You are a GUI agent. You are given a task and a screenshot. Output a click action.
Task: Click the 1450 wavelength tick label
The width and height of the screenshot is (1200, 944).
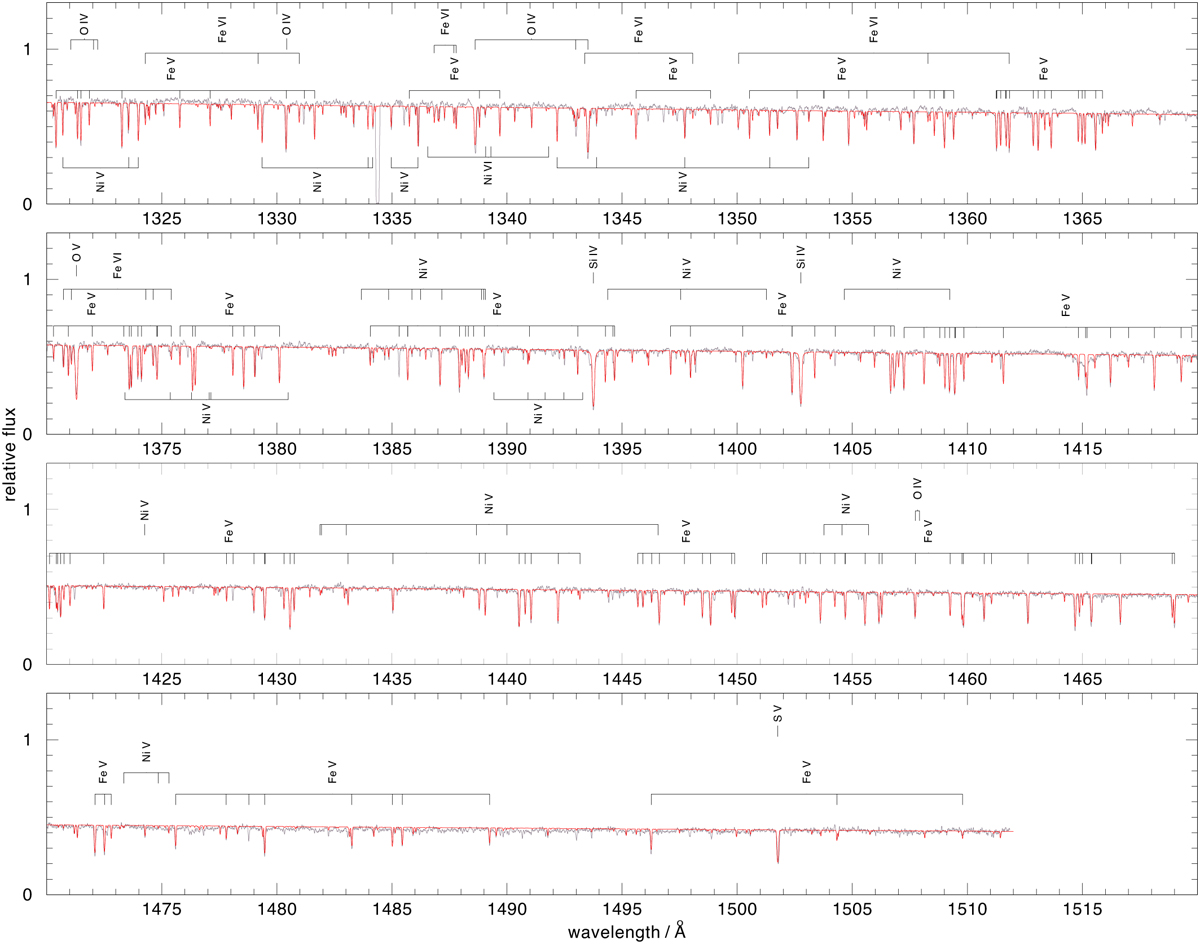[737, 681]
